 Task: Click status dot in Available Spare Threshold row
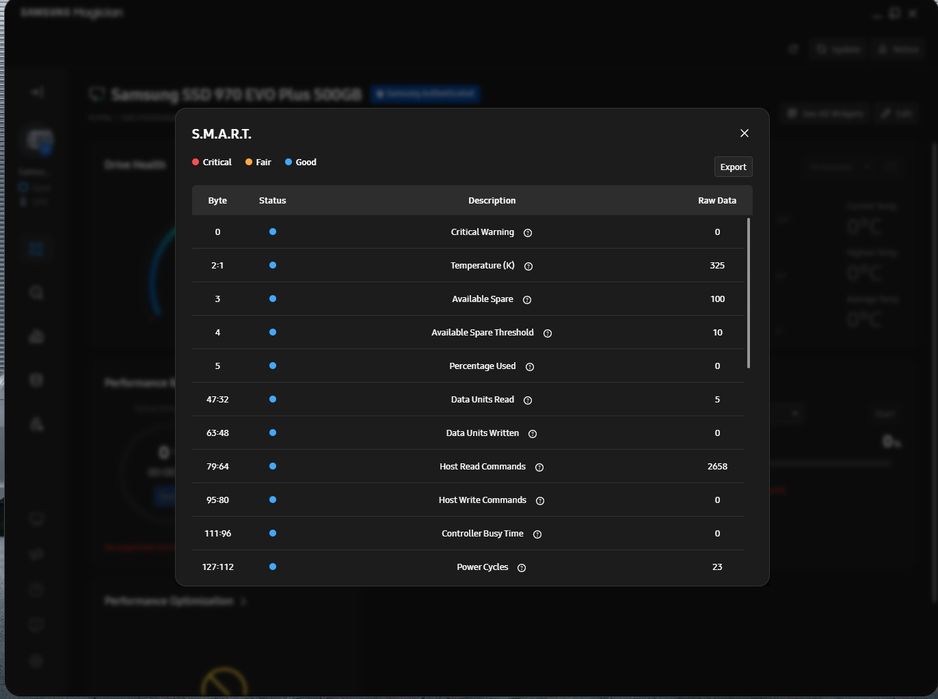click(273, 332)
